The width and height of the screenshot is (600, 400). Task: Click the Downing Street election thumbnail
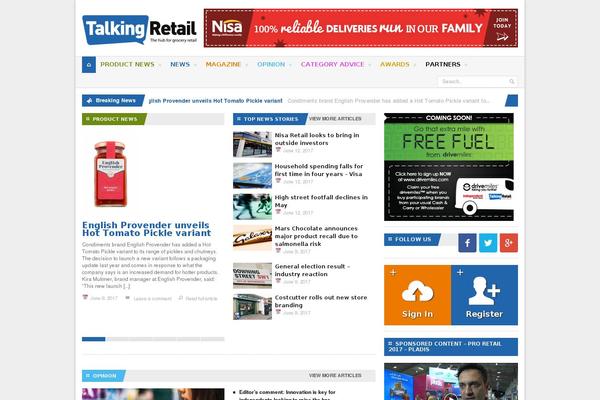click(x=253, y=276)
